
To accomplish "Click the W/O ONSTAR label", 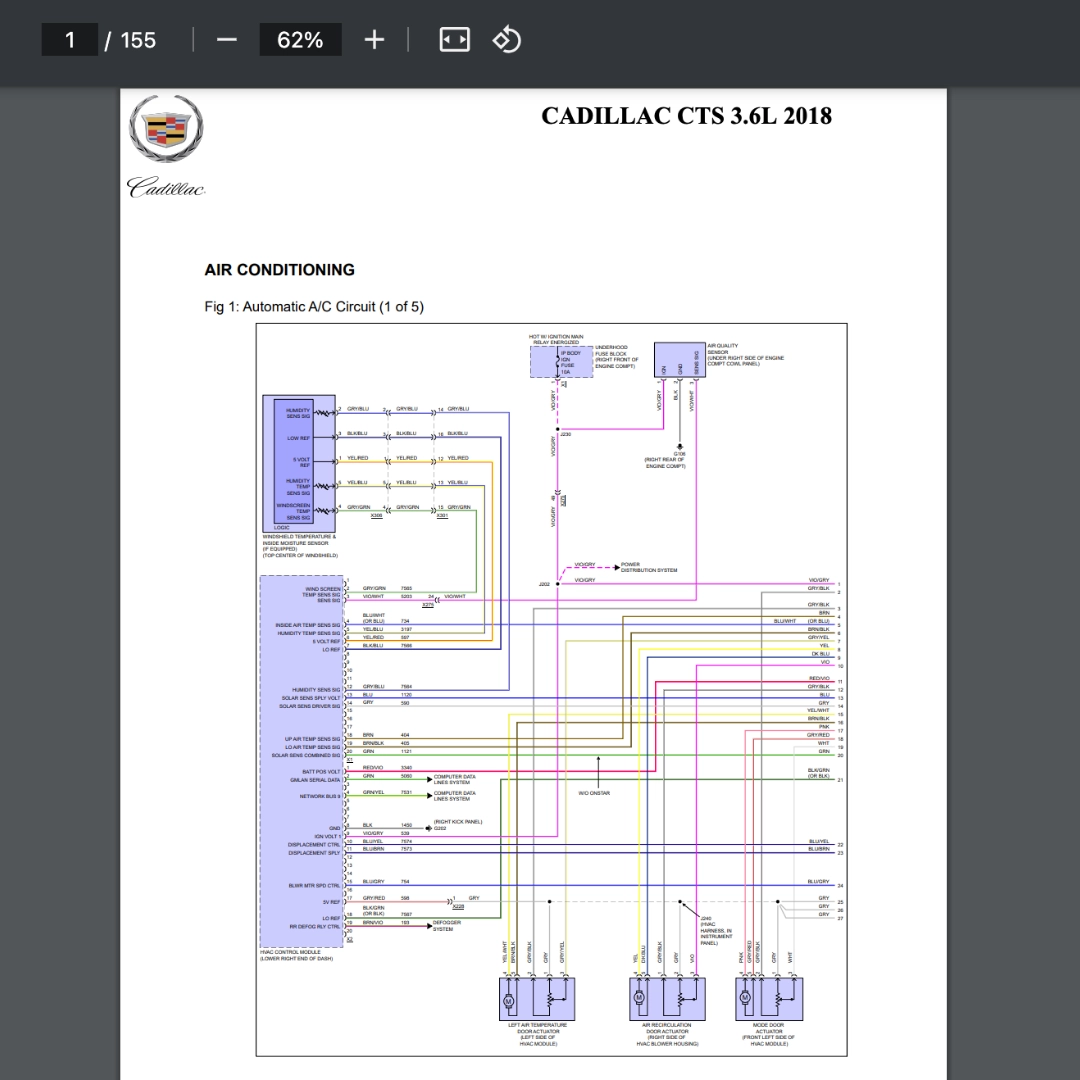I will tap(594, 793).
